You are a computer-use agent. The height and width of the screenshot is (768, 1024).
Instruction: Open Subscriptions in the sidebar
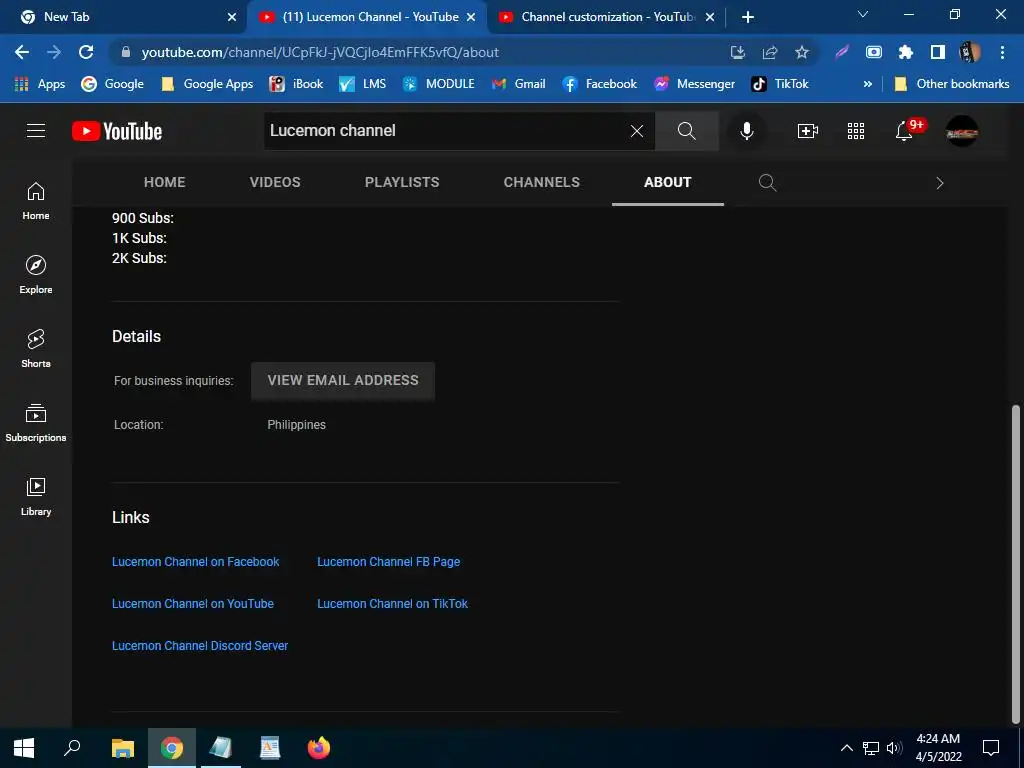36,423
